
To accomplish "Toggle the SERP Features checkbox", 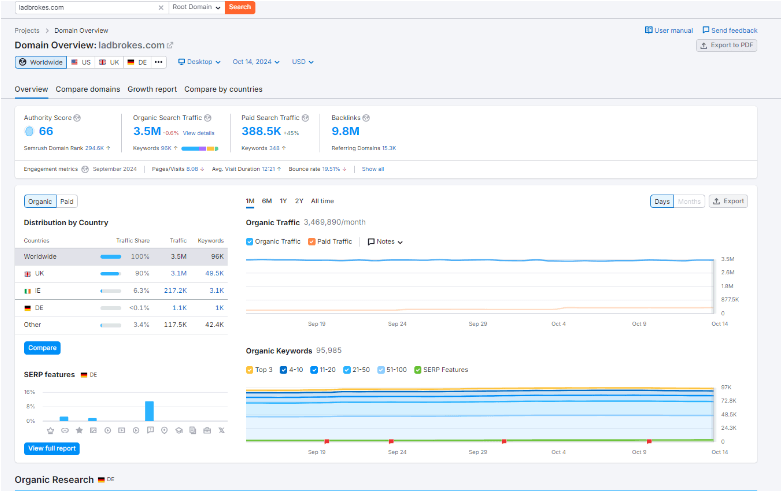I will pos(418,370).
